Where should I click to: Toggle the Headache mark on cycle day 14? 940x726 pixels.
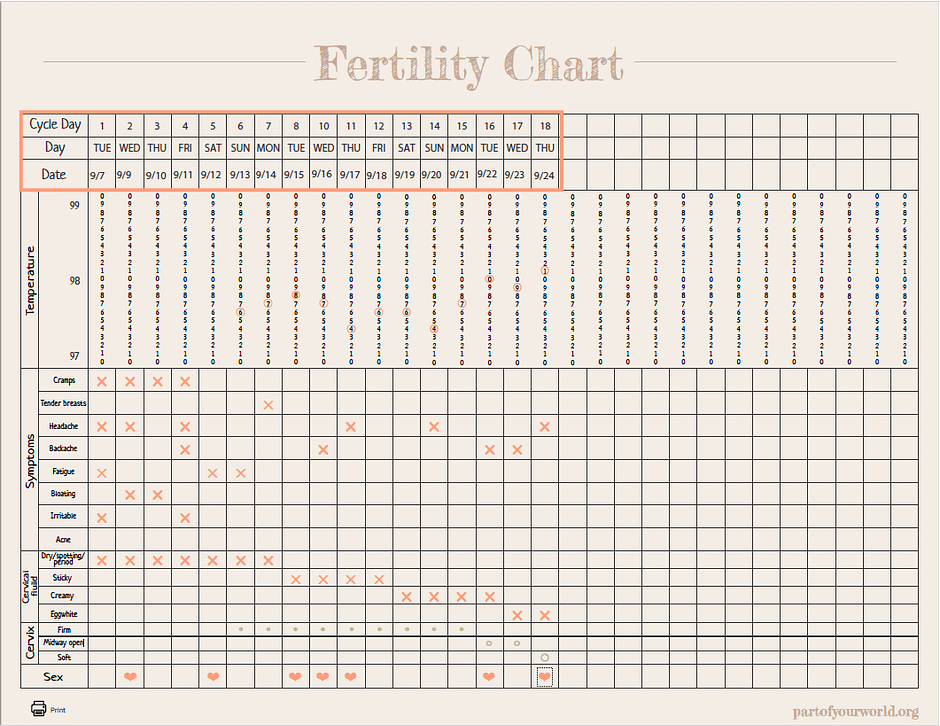(434, 427)
